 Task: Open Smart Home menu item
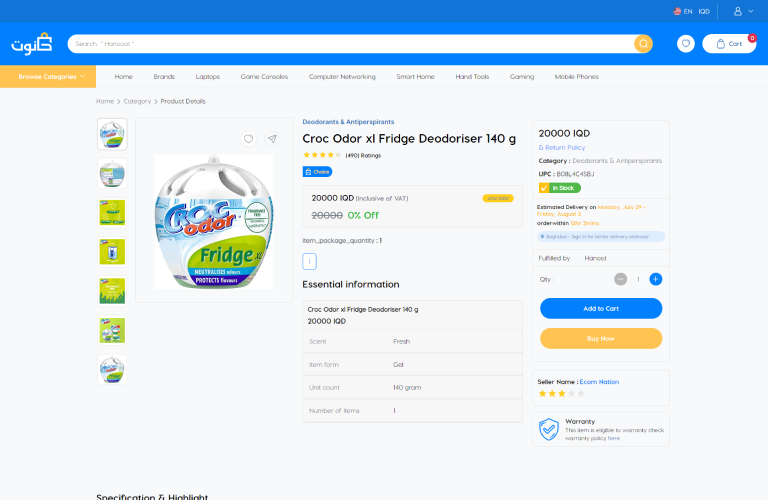(x=415, y=76)
